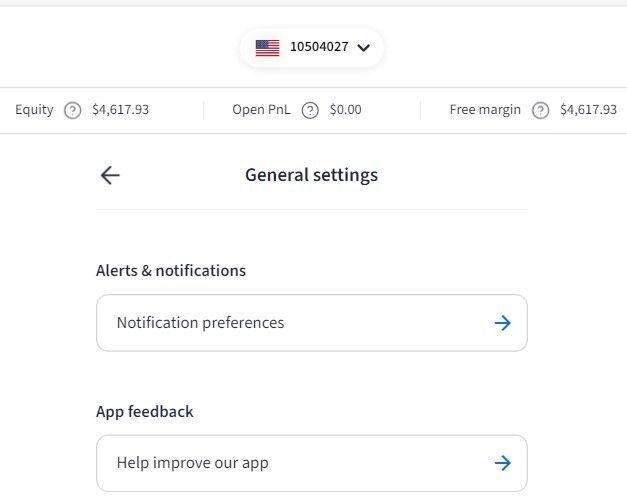Image resolution: width=627 pixels, height=504 pixels.
Task: Click the Open PnL value $0.00
Action: (345, 110)
